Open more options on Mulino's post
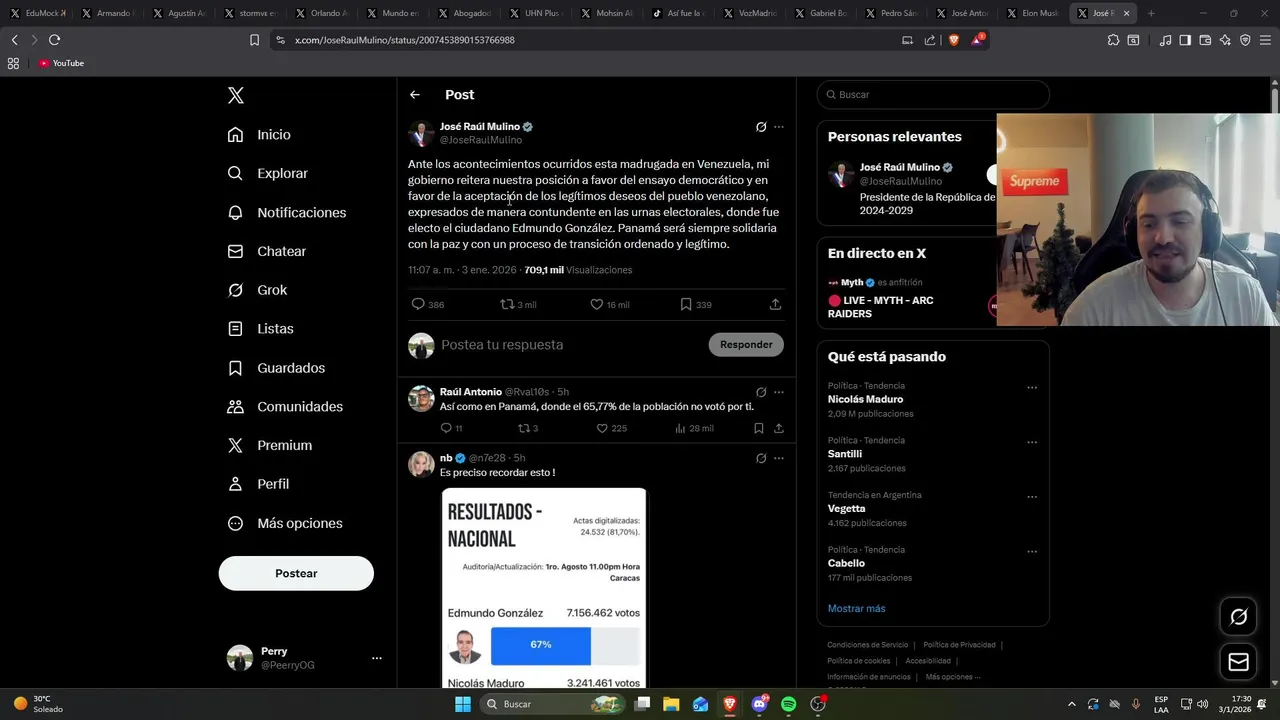Screen dimensions: 1280x720 click(x=779, y=127)
